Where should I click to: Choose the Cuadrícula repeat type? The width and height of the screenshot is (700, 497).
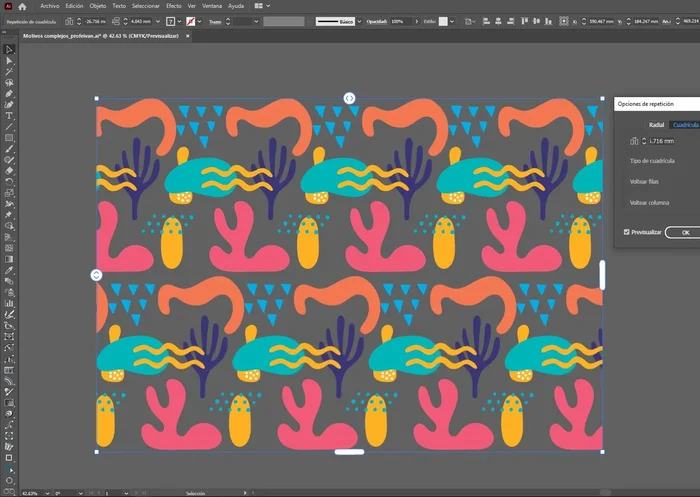[x=685, y=125]
